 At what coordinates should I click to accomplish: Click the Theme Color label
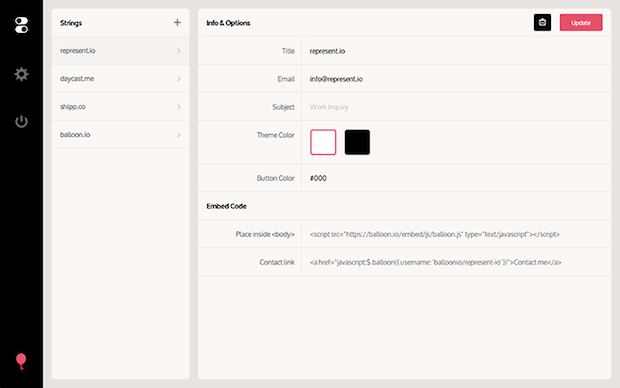coord(276,135)
